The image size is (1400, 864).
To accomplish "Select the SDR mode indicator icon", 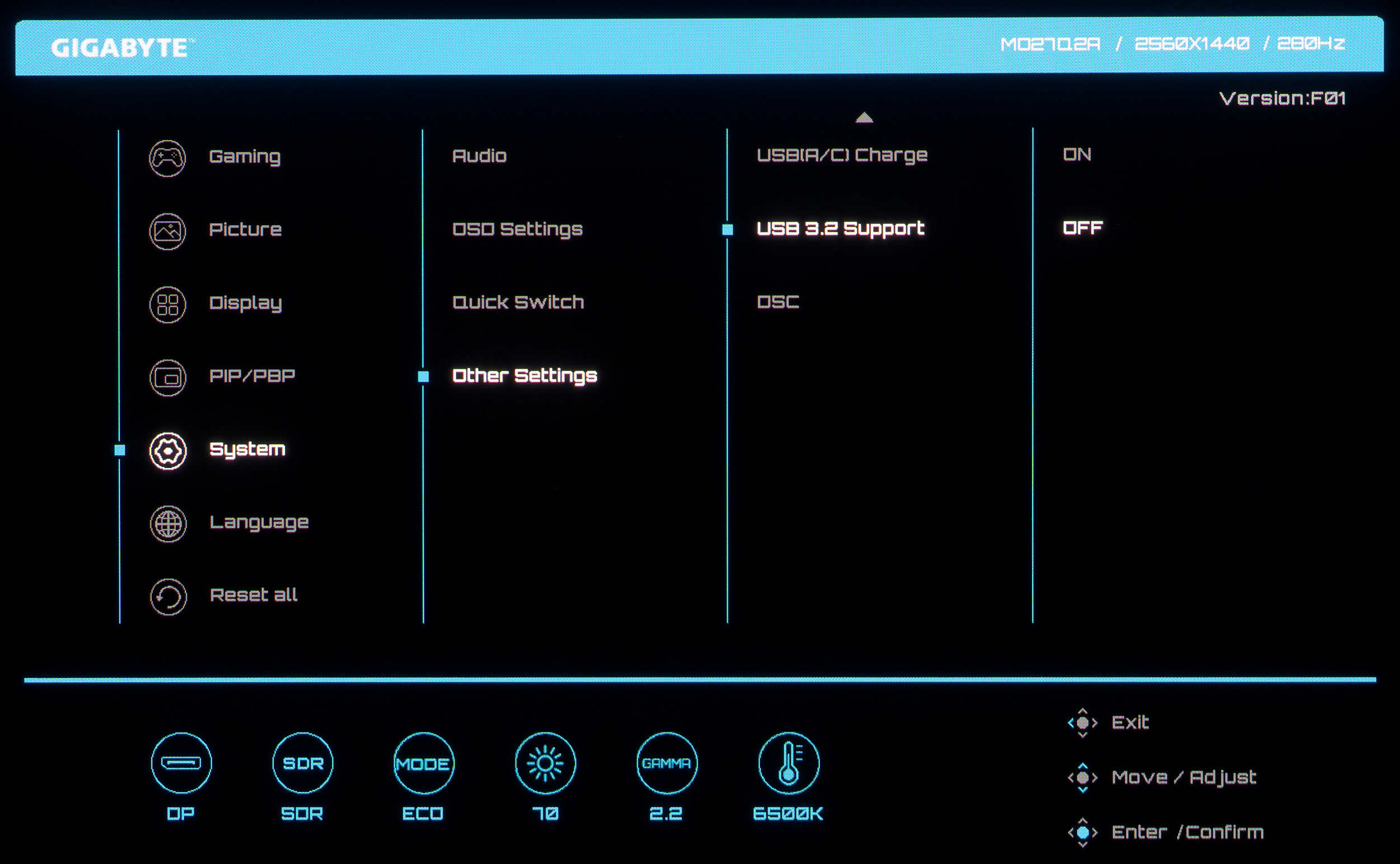I will pyautogui.click(x=302, y=763).
